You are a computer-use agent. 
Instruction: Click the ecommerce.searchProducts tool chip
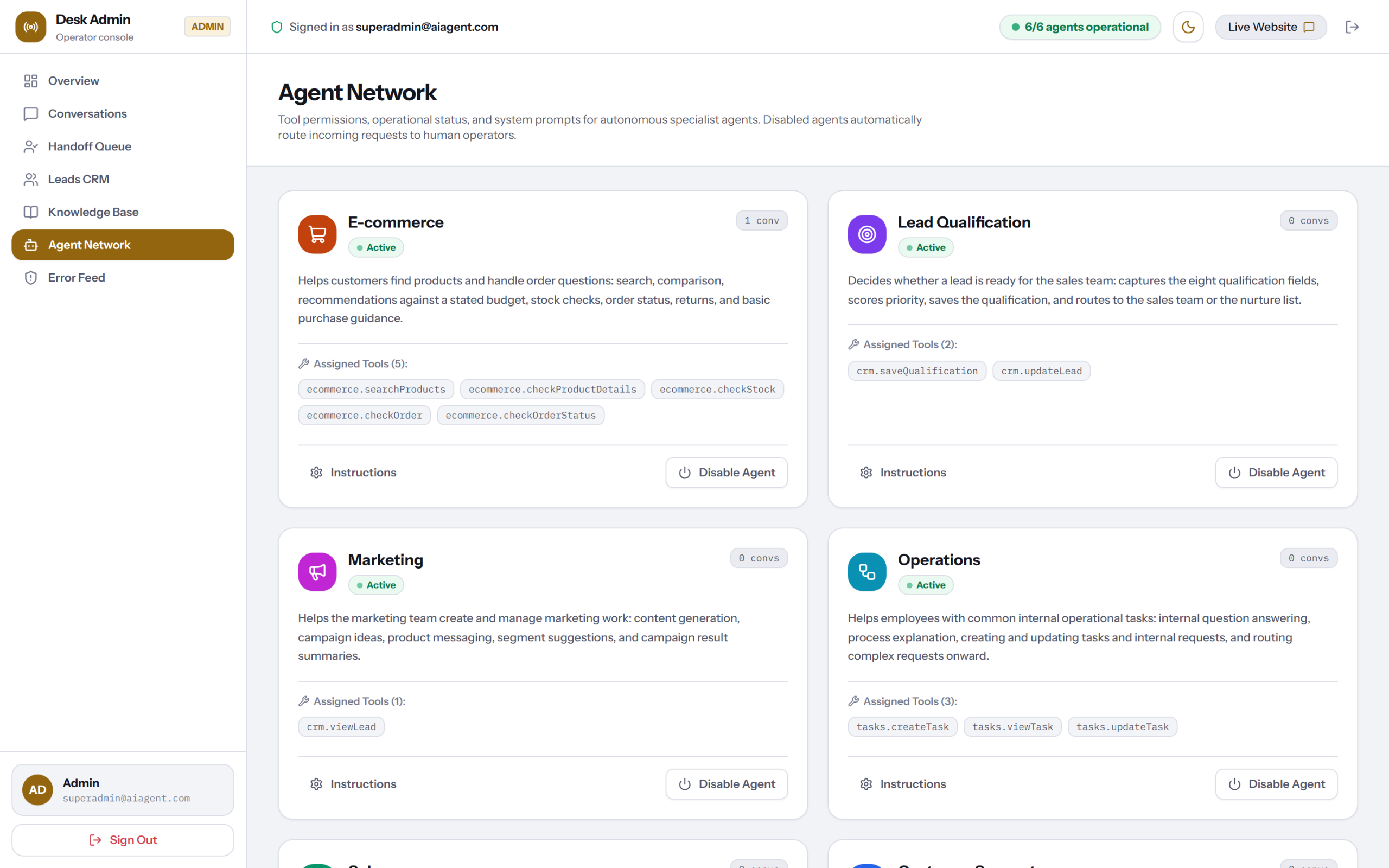point(376,389)
